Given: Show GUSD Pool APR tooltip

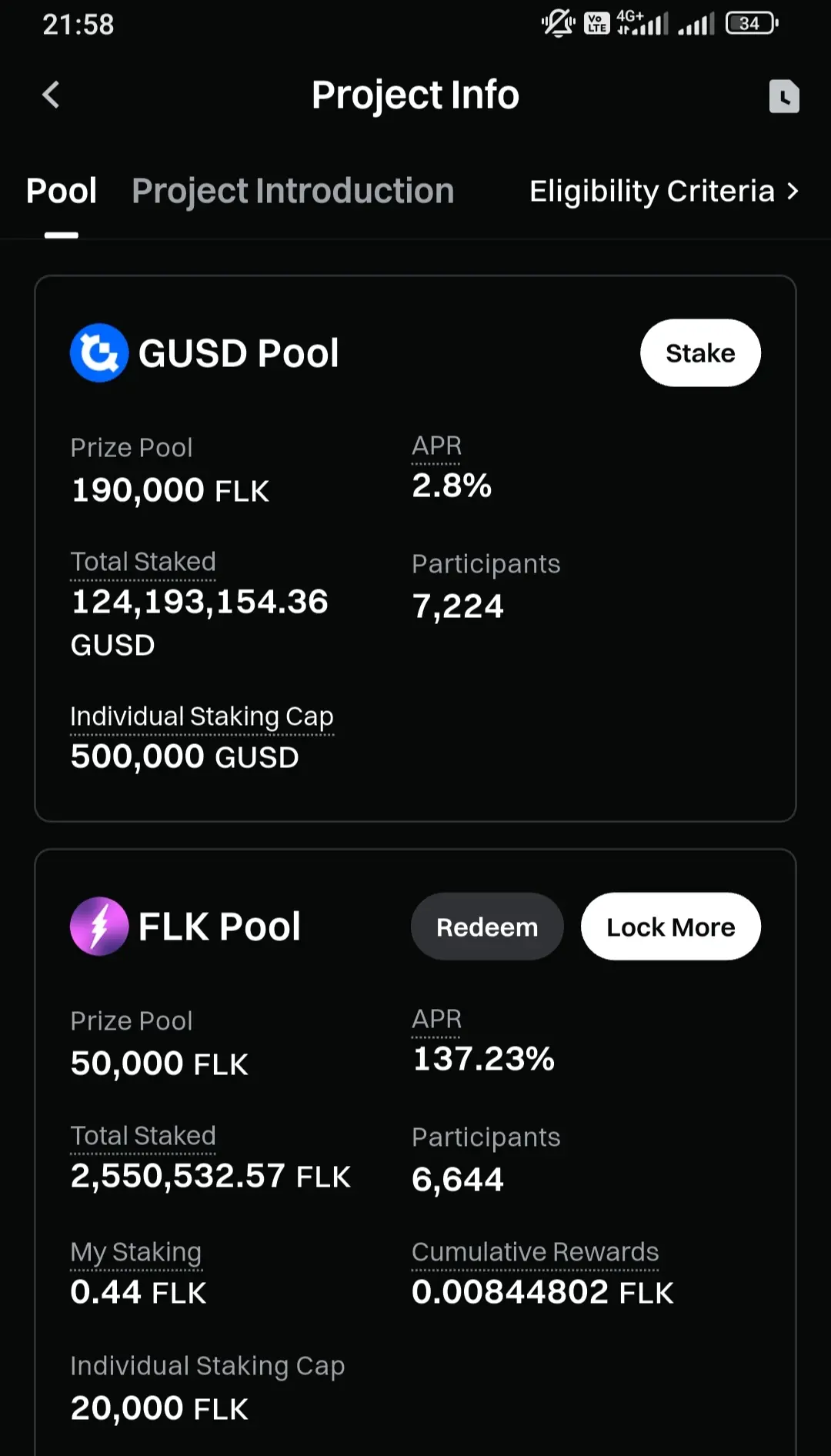Looking at the screenshot, I should [x=436, y=446].
